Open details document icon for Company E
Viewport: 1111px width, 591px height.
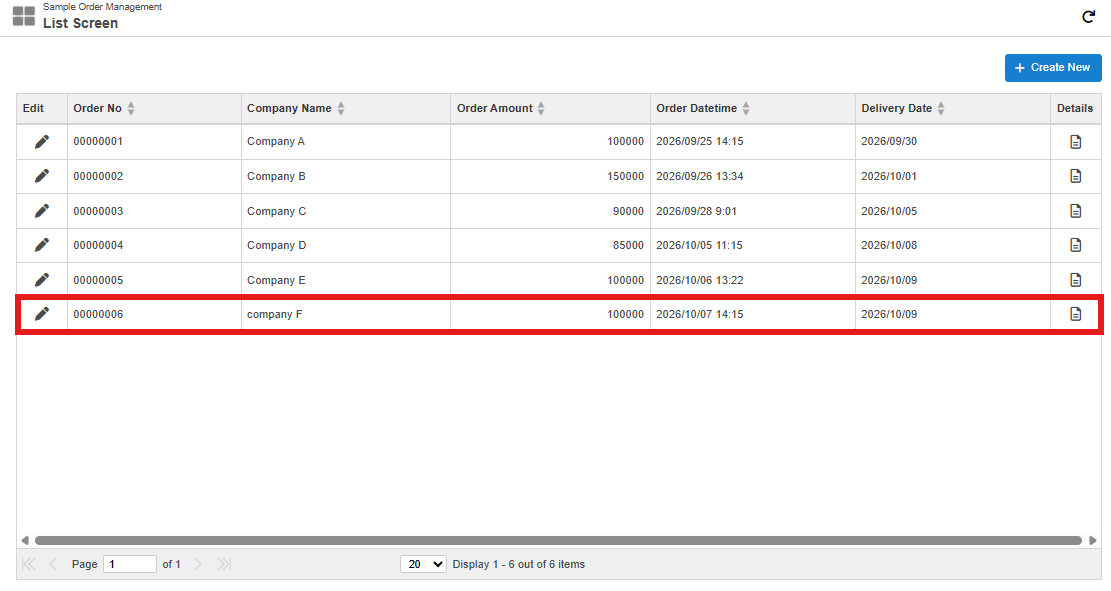coord(1076,280)
